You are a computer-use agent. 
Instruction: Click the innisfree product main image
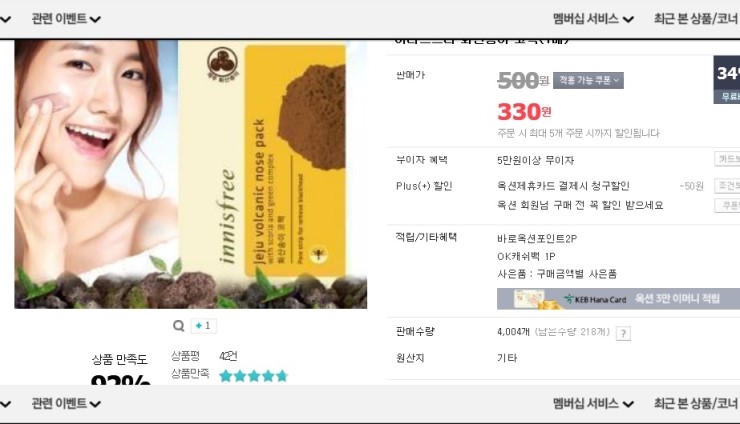click(x=191, y=174)
